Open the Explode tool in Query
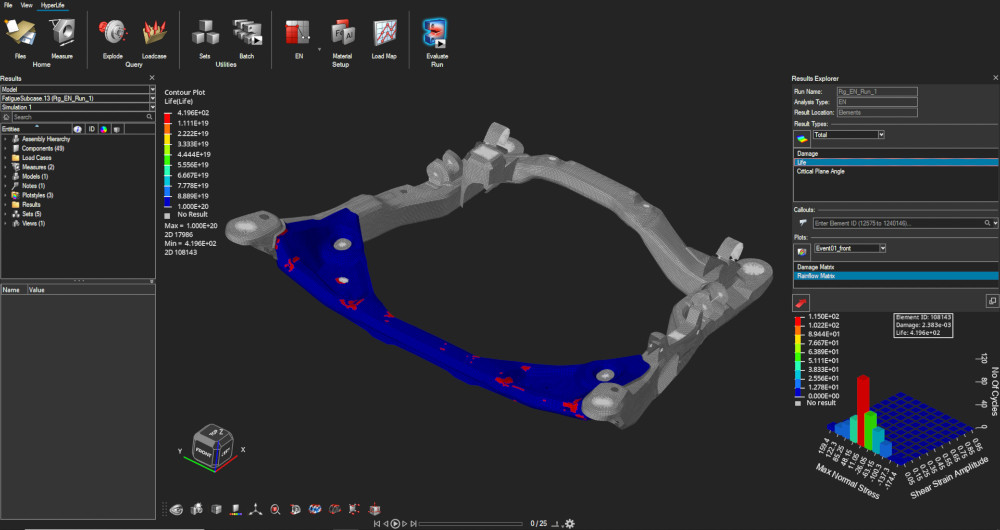Image resolution: width=1000 pixels, height=530 pixels. click(112, 35)
